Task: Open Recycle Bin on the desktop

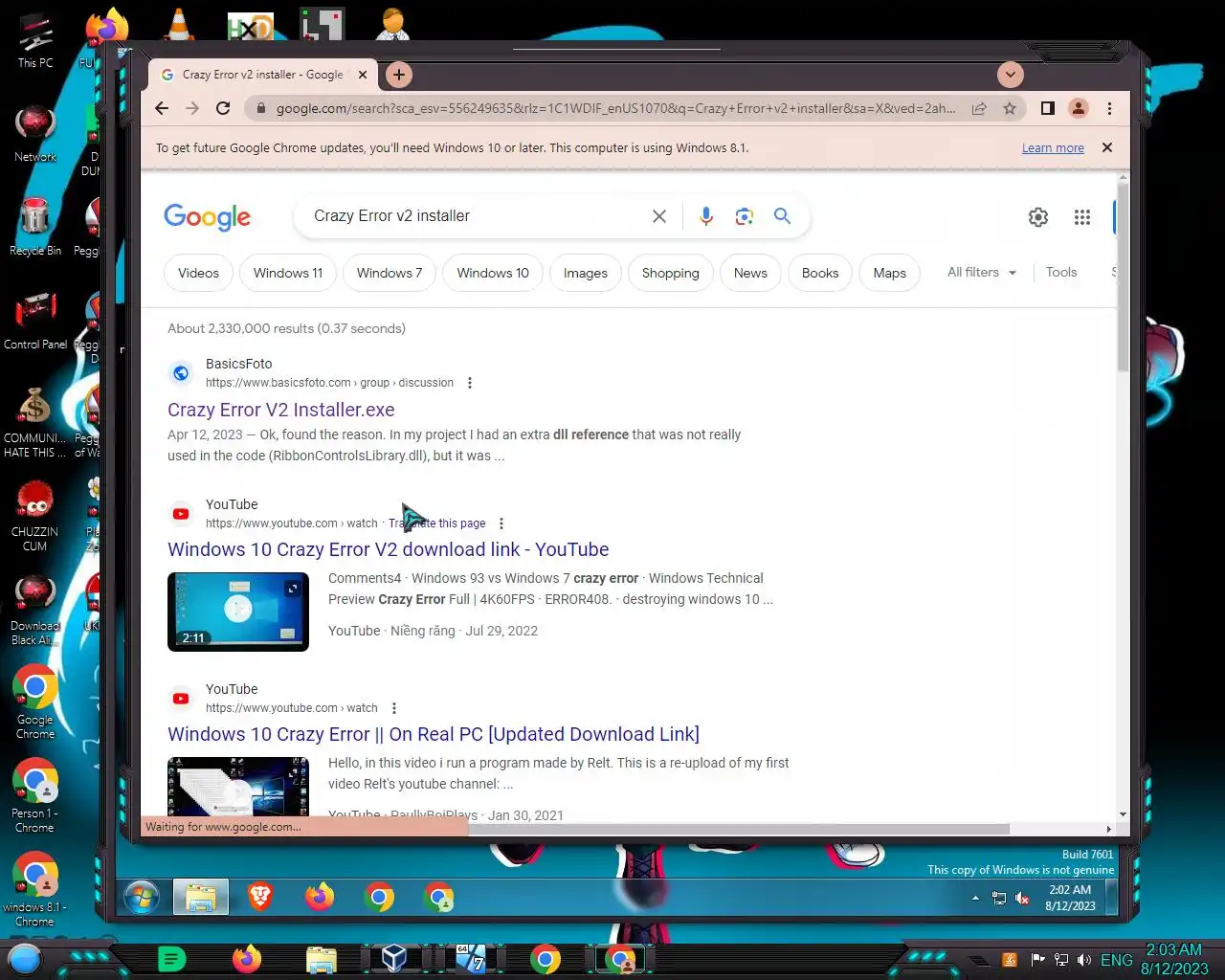Action: (35, 226)
